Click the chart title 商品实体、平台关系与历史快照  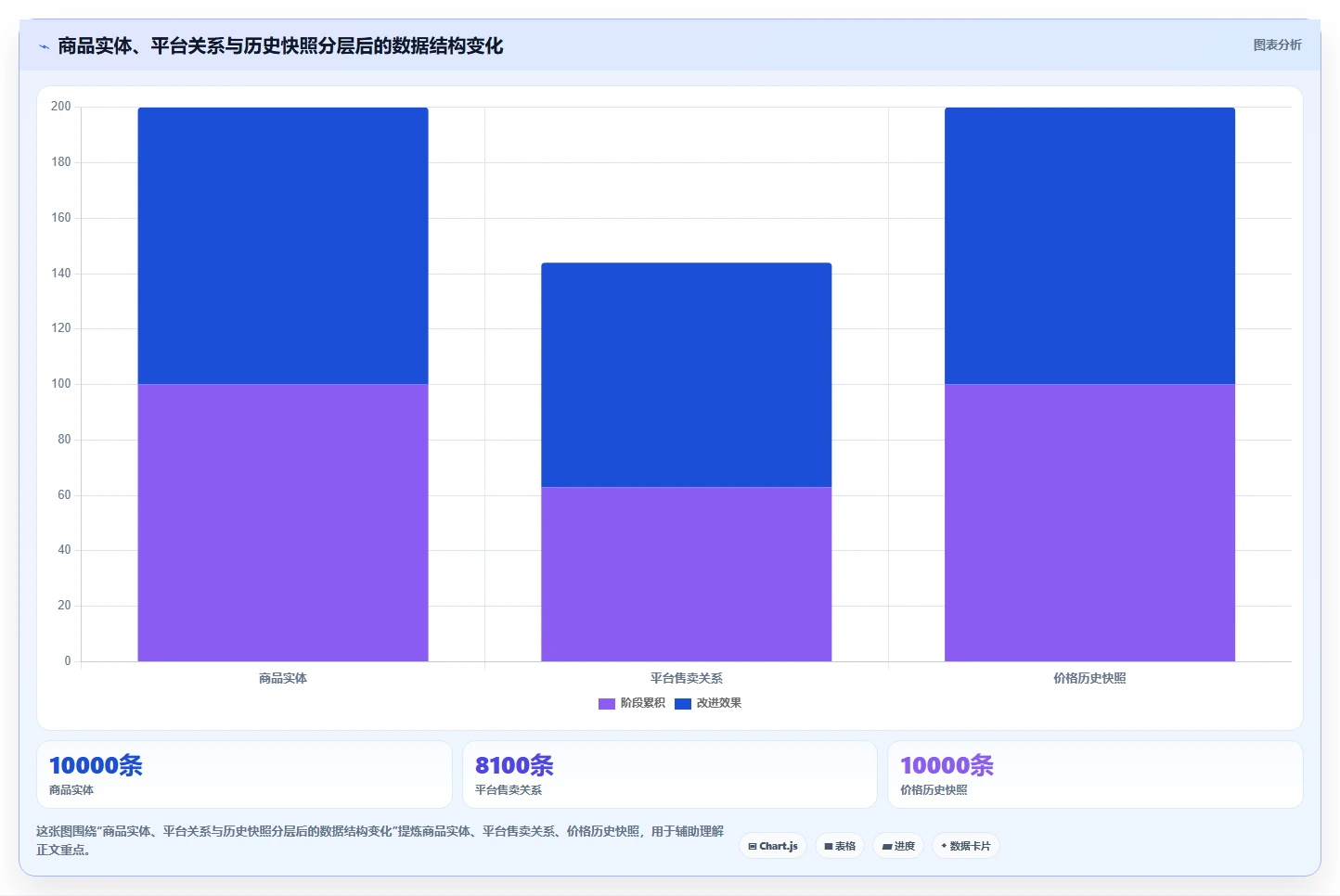tap(280, 45)
